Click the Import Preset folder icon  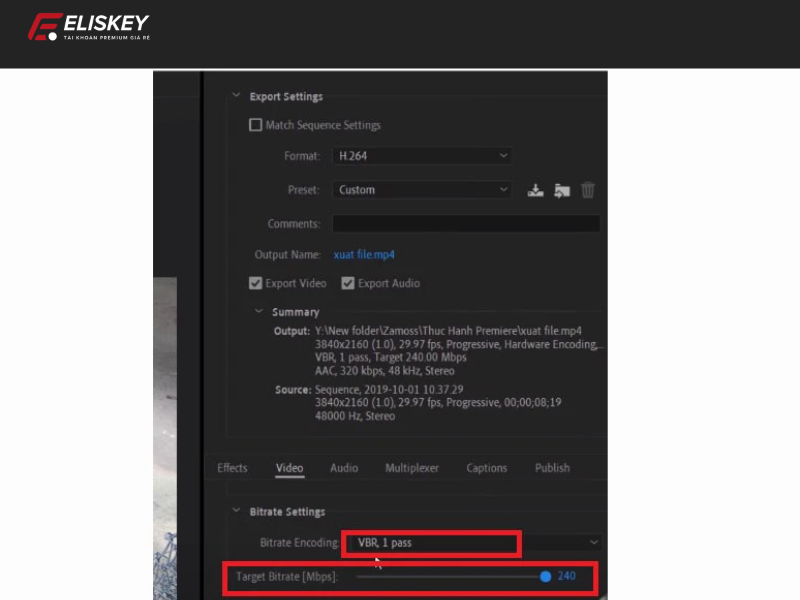coord(561,189)
